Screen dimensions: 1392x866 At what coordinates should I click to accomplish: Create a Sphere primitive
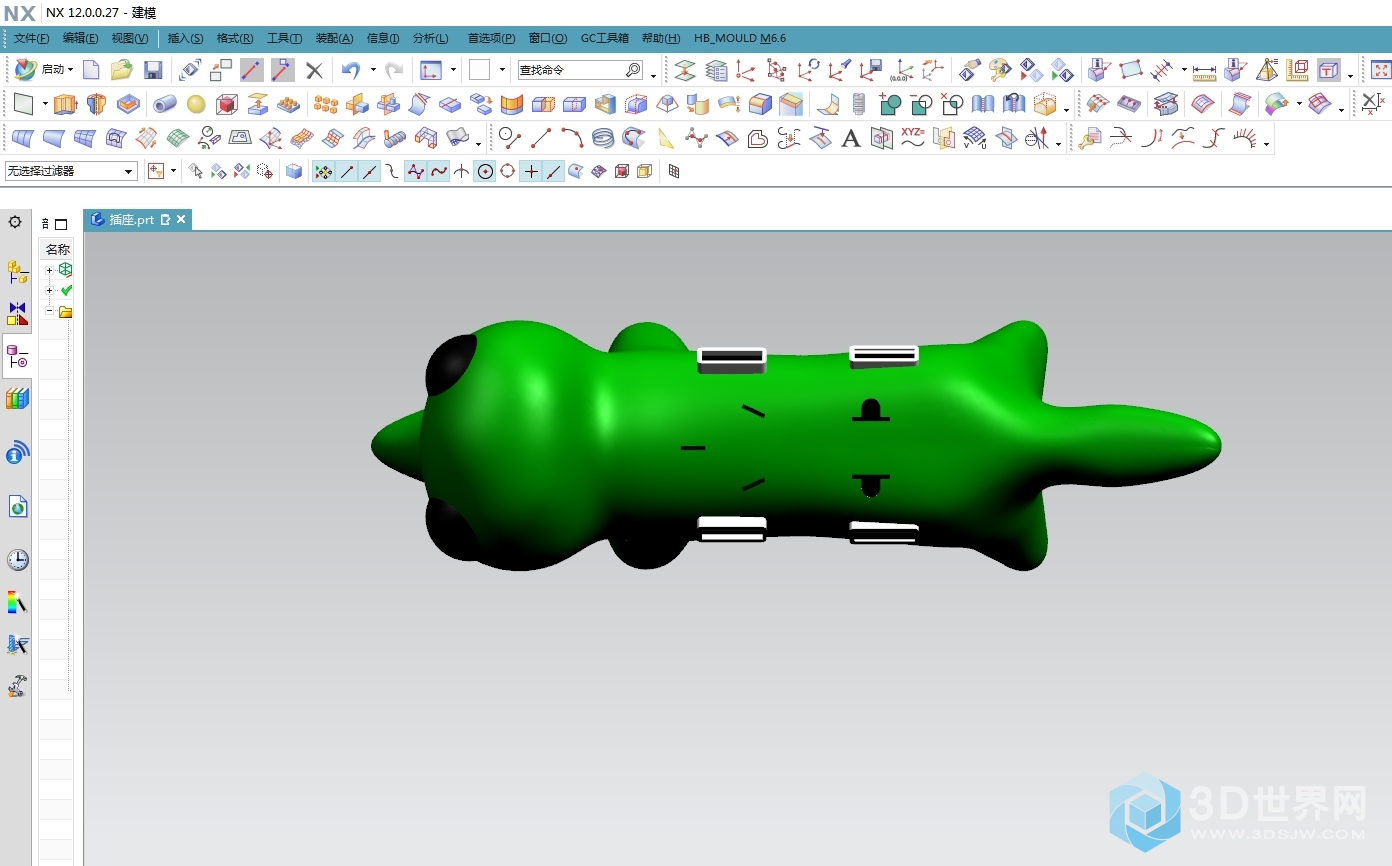pyautogui.click(x=196, y=104)
